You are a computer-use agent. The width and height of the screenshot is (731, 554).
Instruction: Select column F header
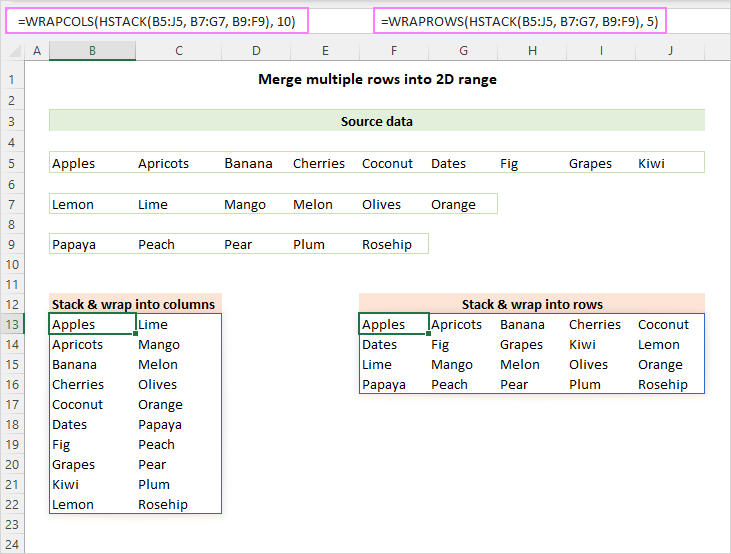pyautogui.click(x=394, y=50)
